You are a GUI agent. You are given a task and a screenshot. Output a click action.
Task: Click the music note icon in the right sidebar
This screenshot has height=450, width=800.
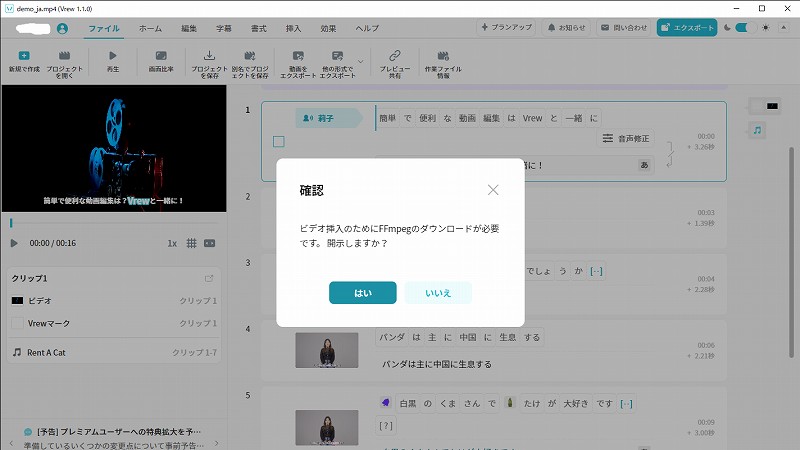pos(757,130)
